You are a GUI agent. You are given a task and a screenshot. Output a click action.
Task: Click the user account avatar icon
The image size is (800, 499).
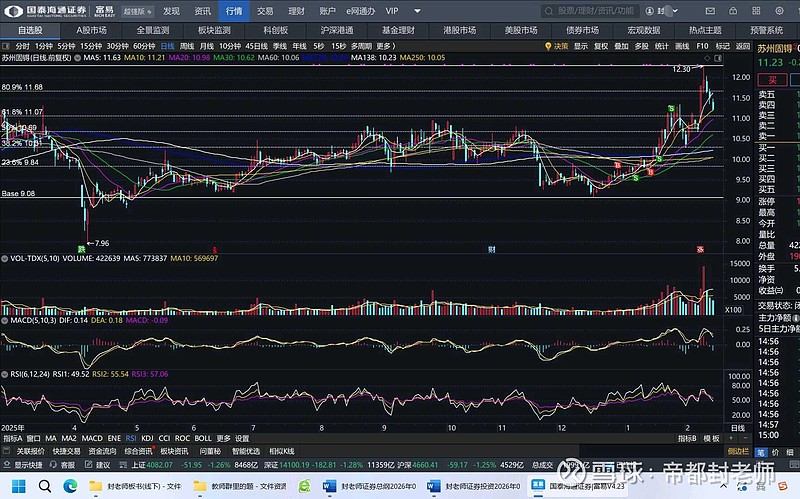(649, 11)
